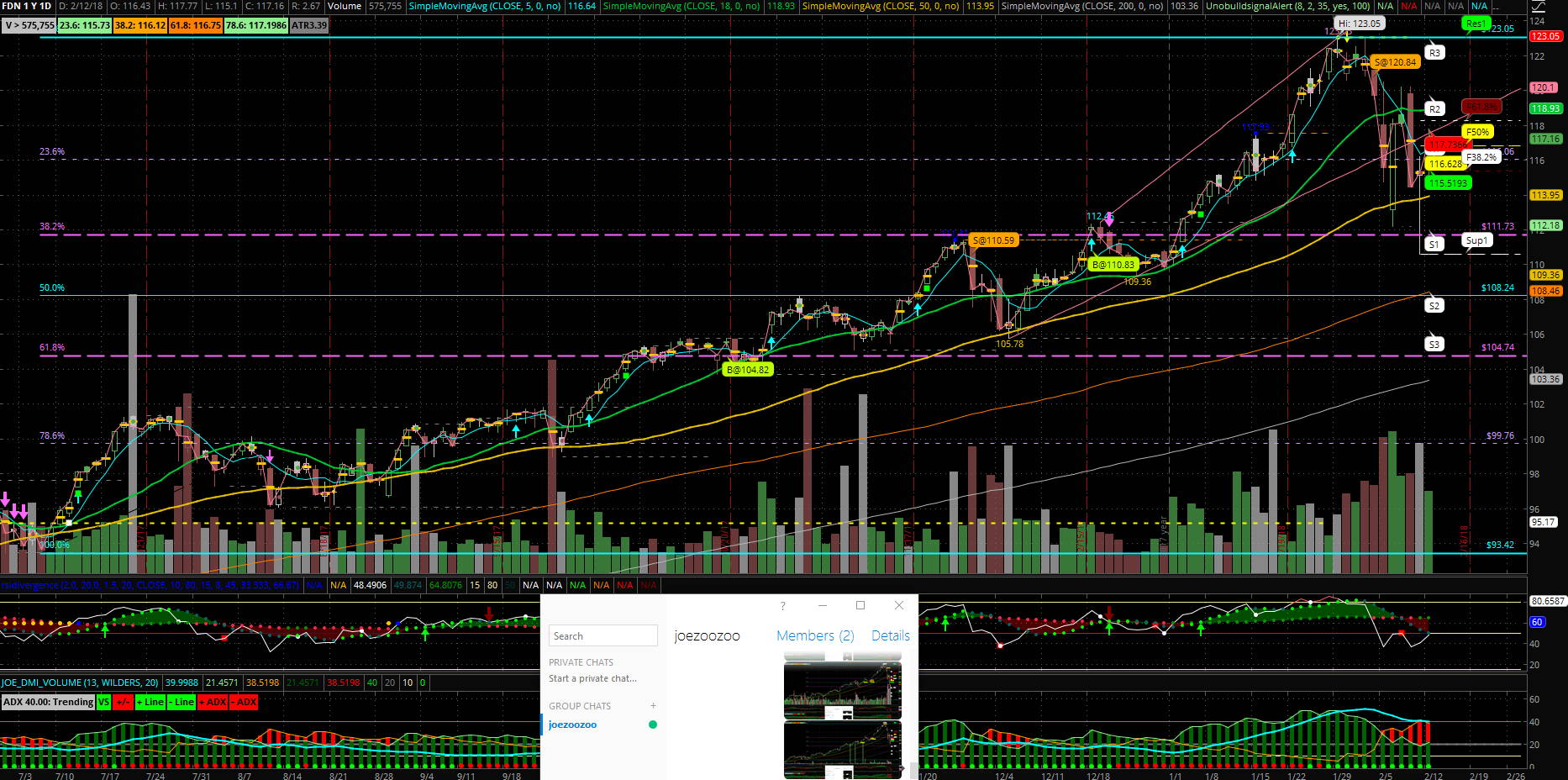Click the 95.17 price axis tag
Viewport: 1568px width, 780px height.
pyautogui.click(x=1544, y=522)
